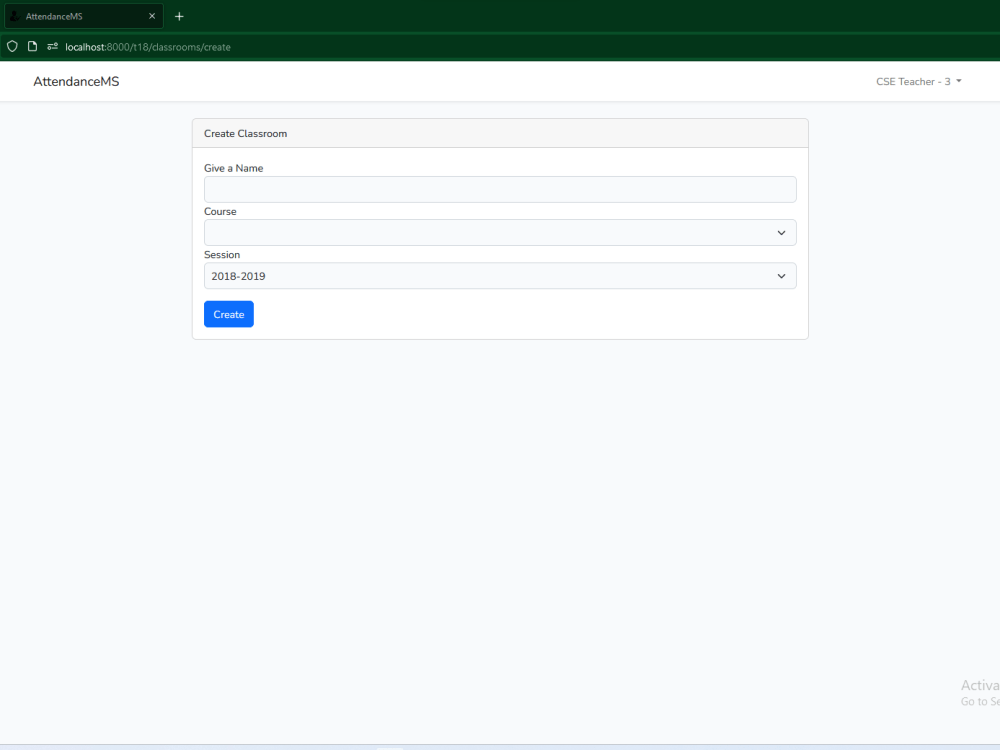Click the Create Classroom card header

[245, 133]
